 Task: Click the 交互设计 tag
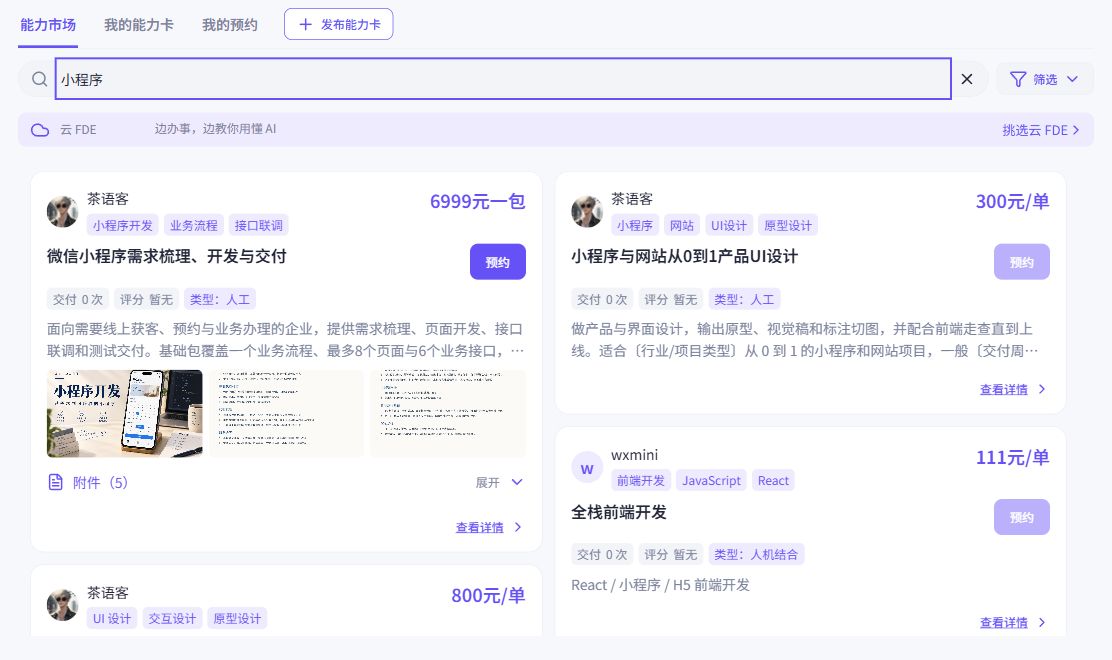(172, 618)
